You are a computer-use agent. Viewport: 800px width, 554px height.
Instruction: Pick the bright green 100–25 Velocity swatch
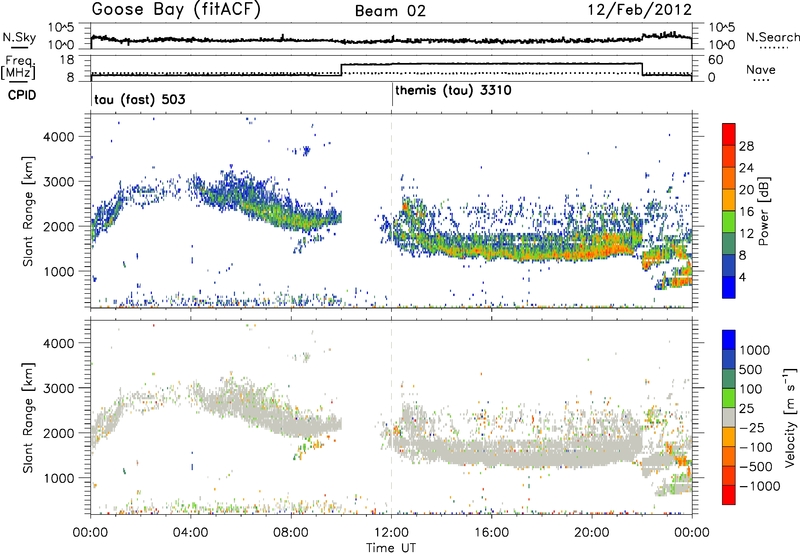[x=729, y=398]
